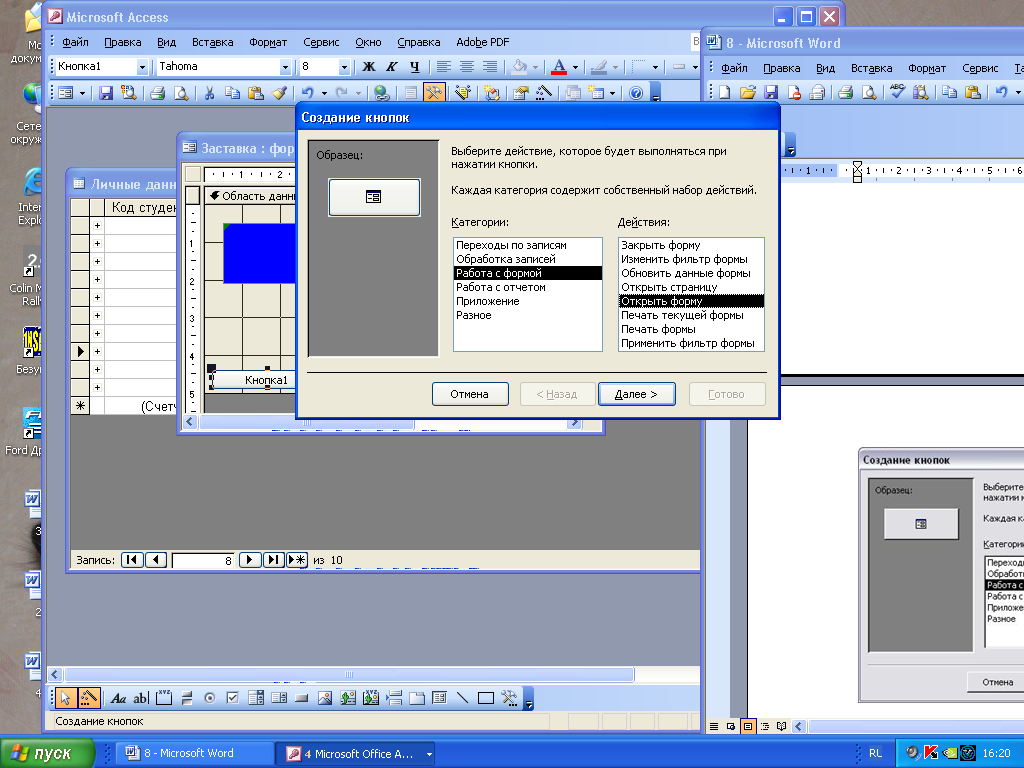This screenshot has height=768, width=1024.
Task: Click horizontal scrollbar in Access workspace
Action: coord(349,675)
